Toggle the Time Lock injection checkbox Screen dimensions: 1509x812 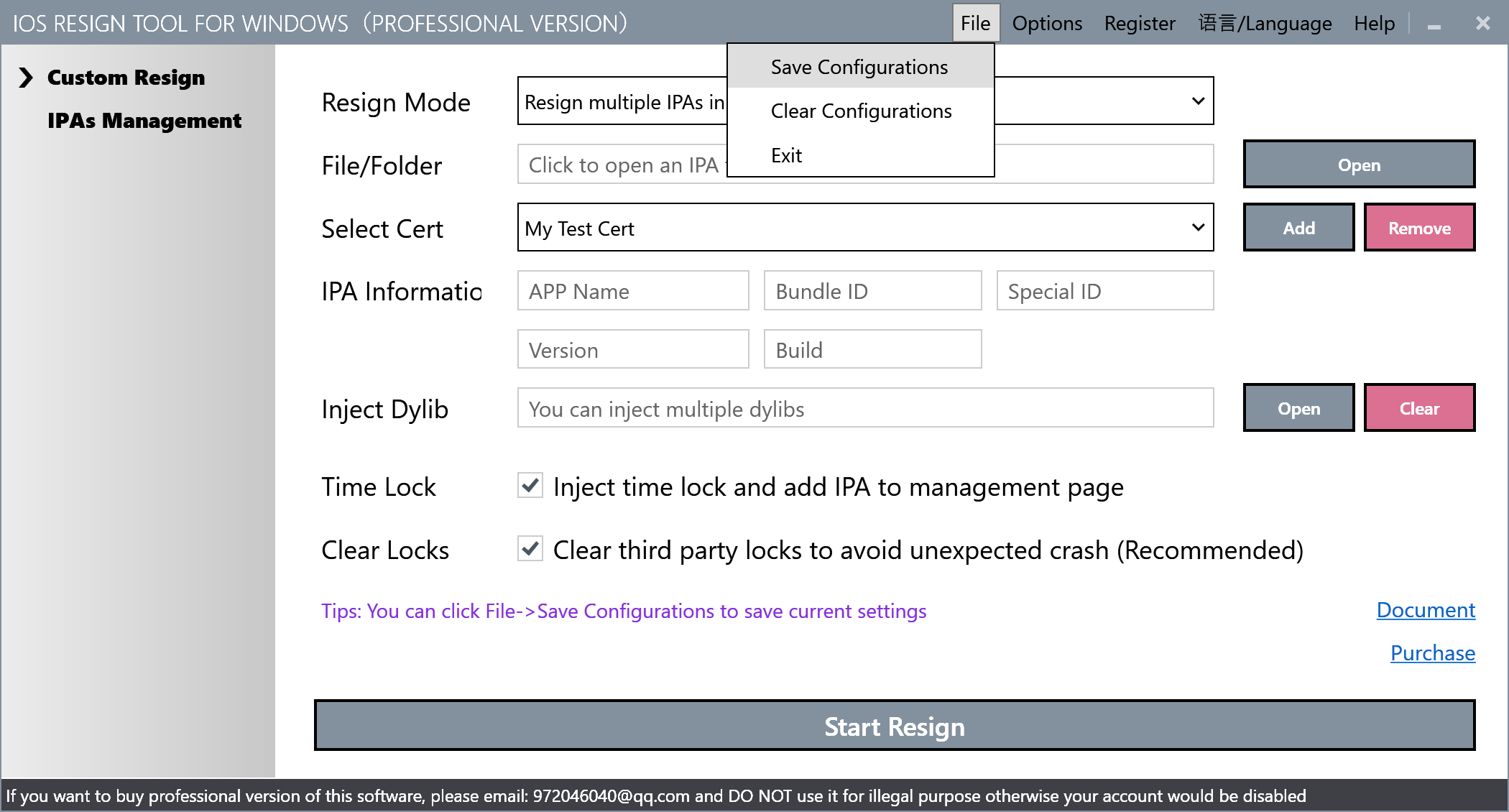tap(530, 486)
